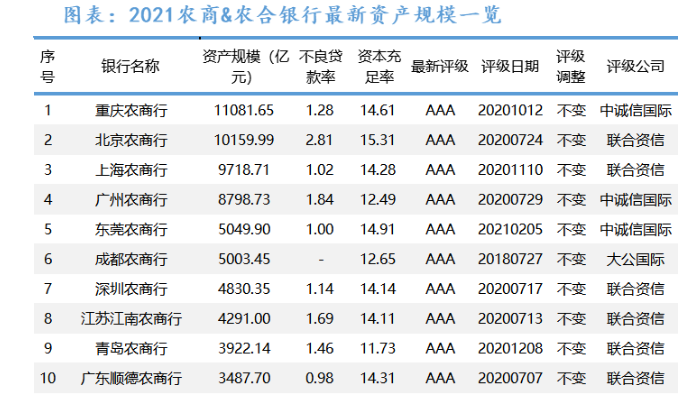The width and height of the screenshot is (698, 397).
Task: Select the 广东顺德农商行 cell
Action: [x=131, y=378]
